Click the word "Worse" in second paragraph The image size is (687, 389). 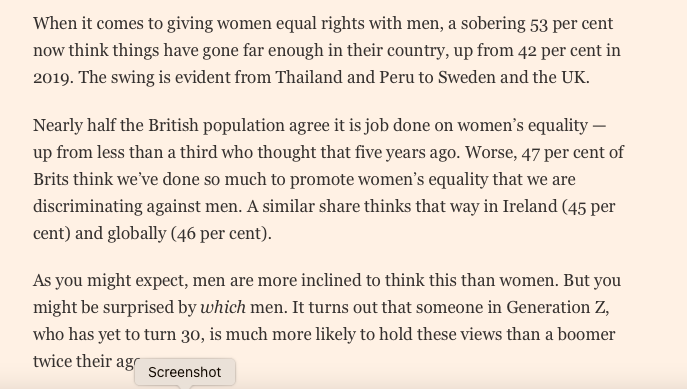[489, 152]
